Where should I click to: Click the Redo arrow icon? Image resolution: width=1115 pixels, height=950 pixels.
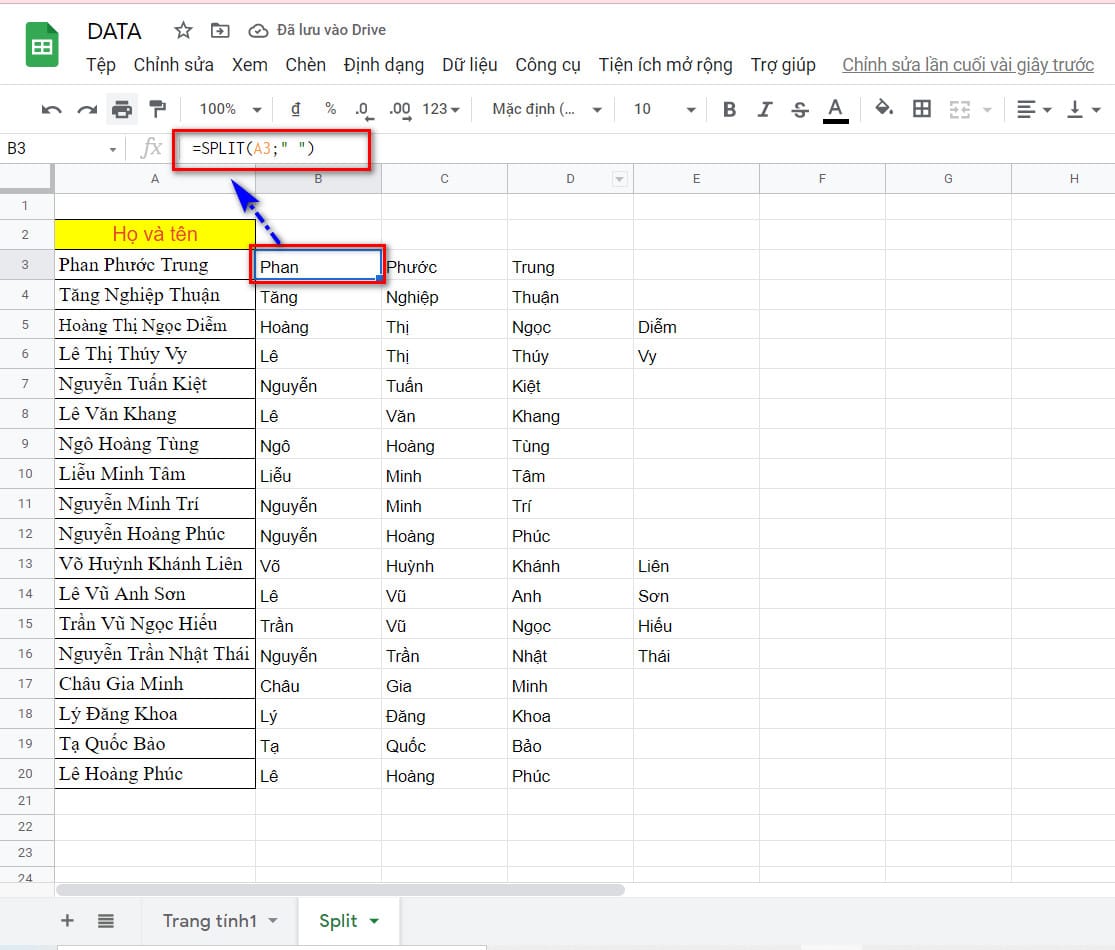tap(87, 109)
